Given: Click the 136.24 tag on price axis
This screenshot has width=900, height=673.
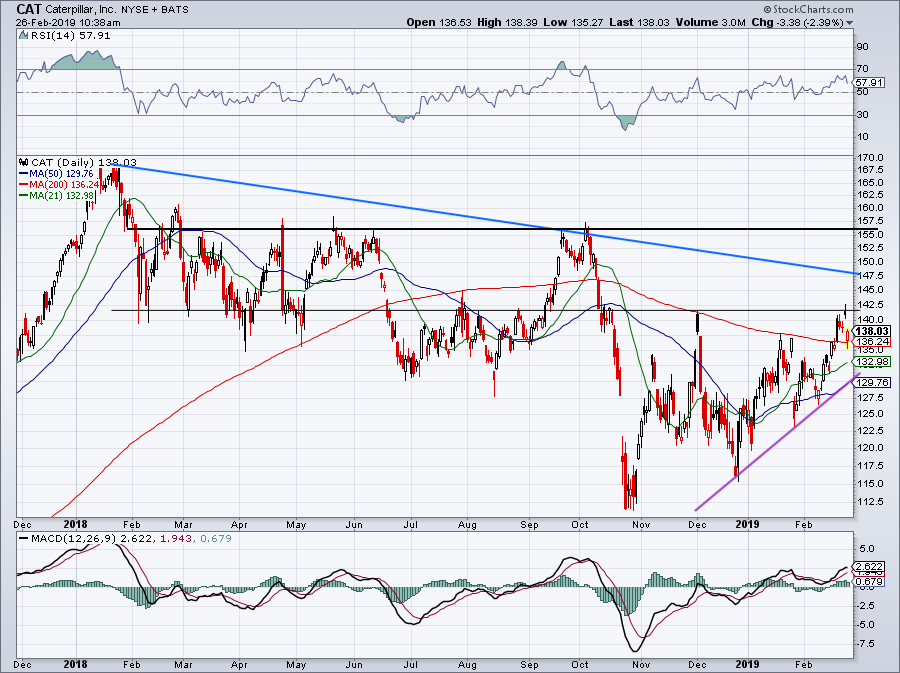Looking at the screenshot, I should point(872,341).
